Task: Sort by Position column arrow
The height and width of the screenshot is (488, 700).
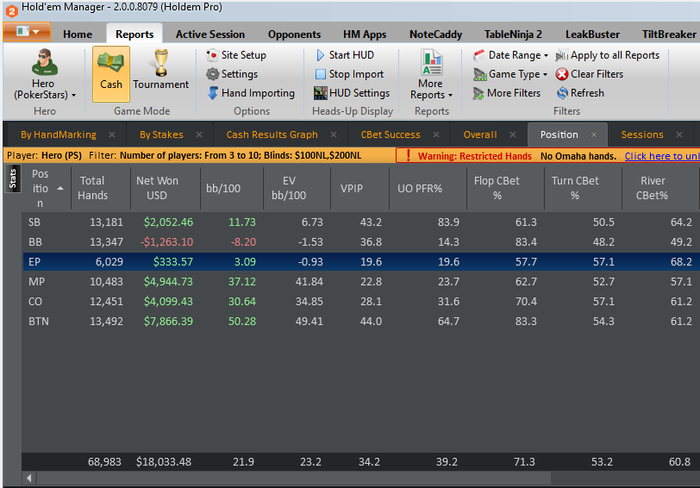Action: click(x=60, y=188)
